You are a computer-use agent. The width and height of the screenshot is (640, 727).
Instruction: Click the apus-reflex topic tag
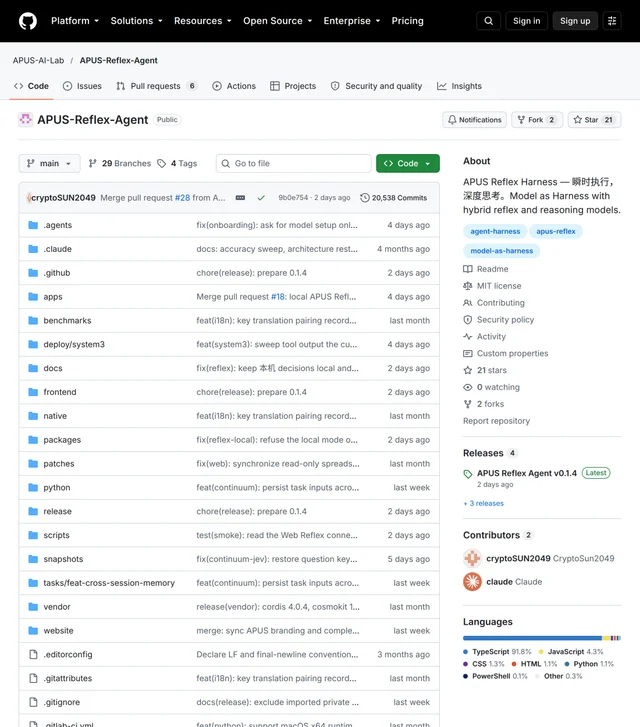pos(556,231)
